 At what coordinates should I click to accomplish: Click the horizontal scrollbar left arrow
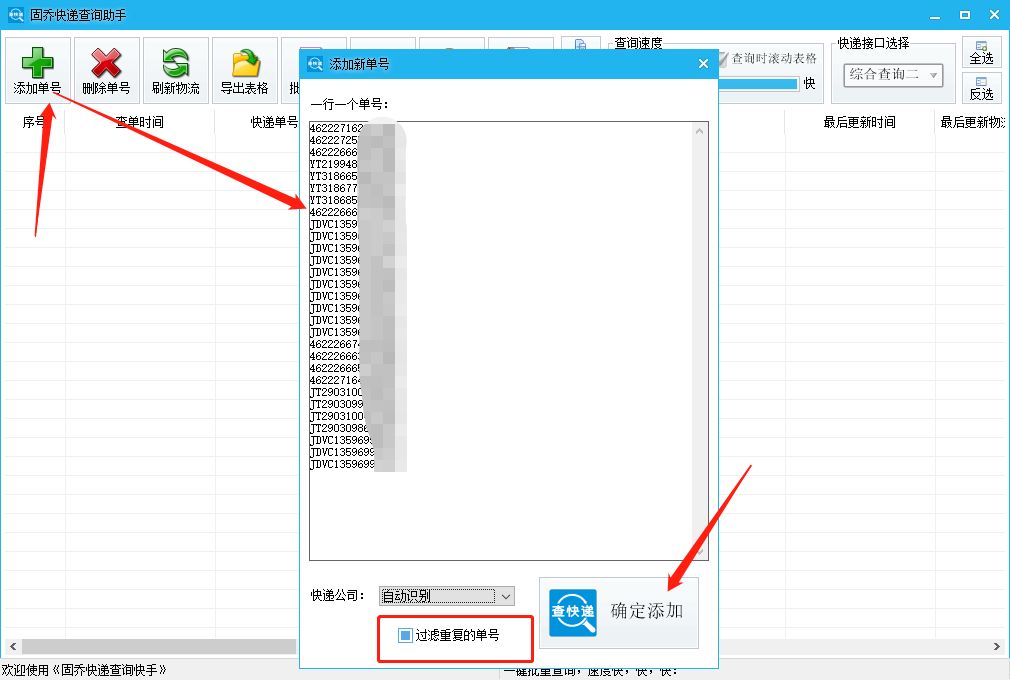13,646
